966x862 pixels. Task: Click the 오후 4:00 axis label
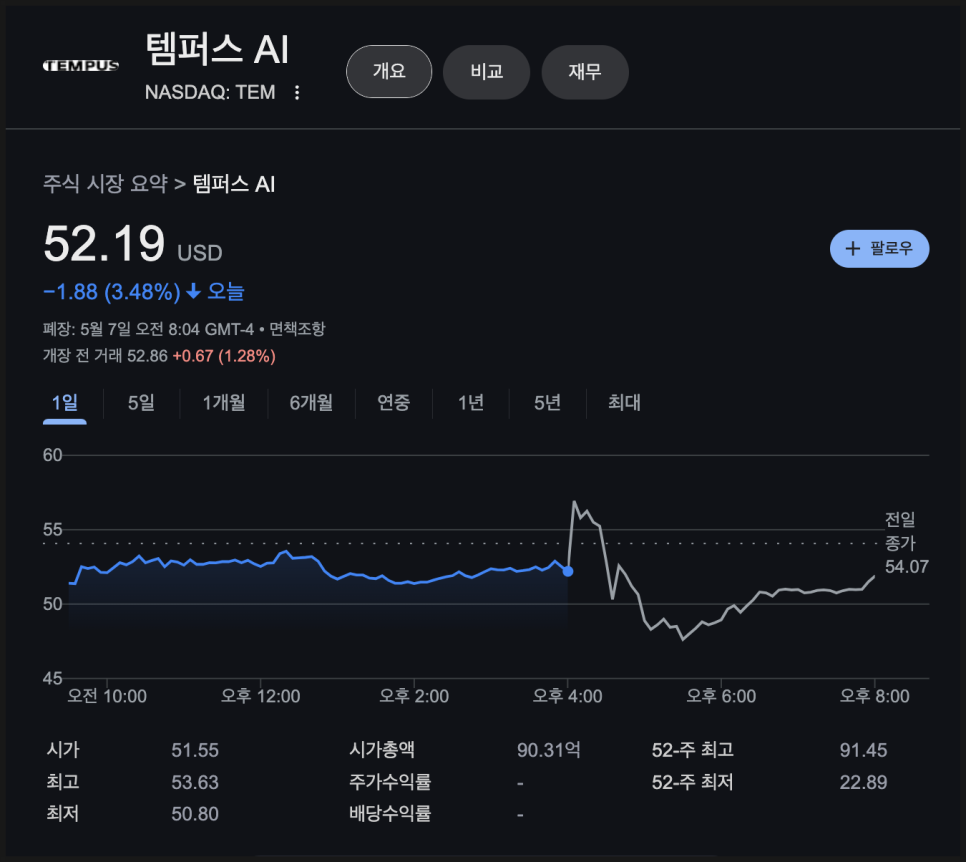coord(567,696)
